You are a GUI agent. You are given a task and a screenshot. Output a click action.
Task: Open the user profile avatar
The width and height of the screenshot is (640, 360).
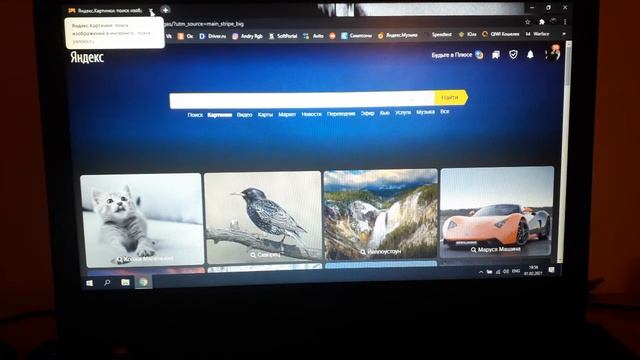tap(553, 53)
